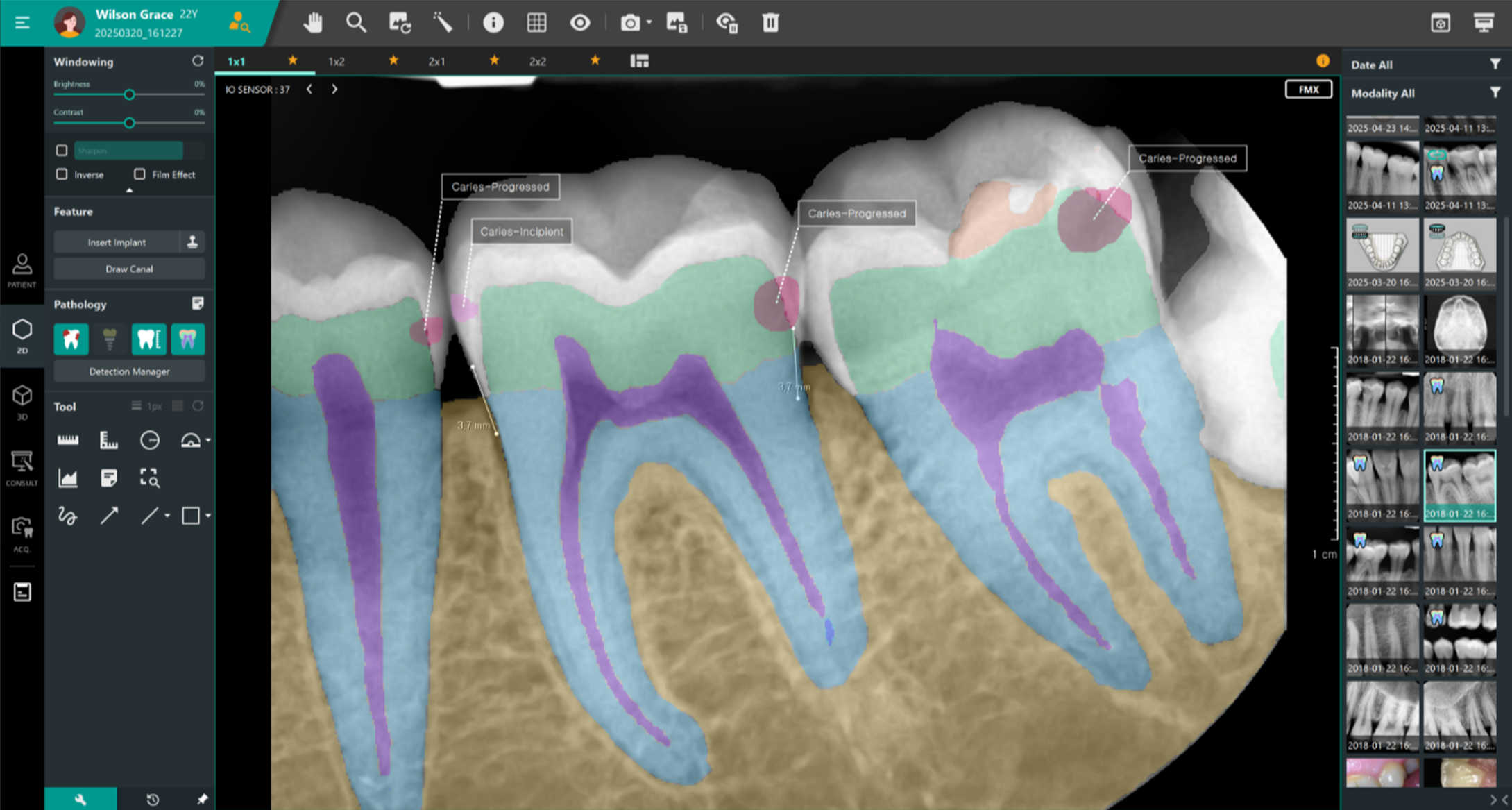Toggle overlay visibility eye icon

click(580, 23)
